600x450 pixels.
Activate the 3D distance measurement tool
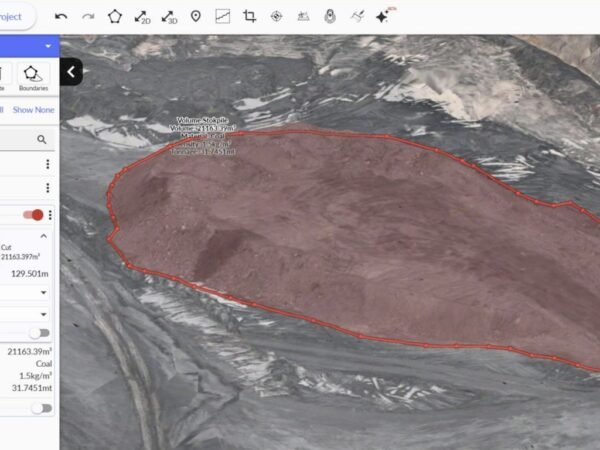tap(169, 16)
